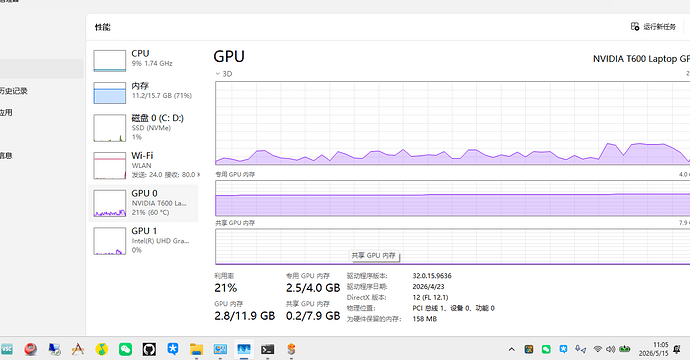Screen dimensions: 690x360
Task: Click the 3D utilization graph
Action: pyautogui.click(x=452, y=123)
